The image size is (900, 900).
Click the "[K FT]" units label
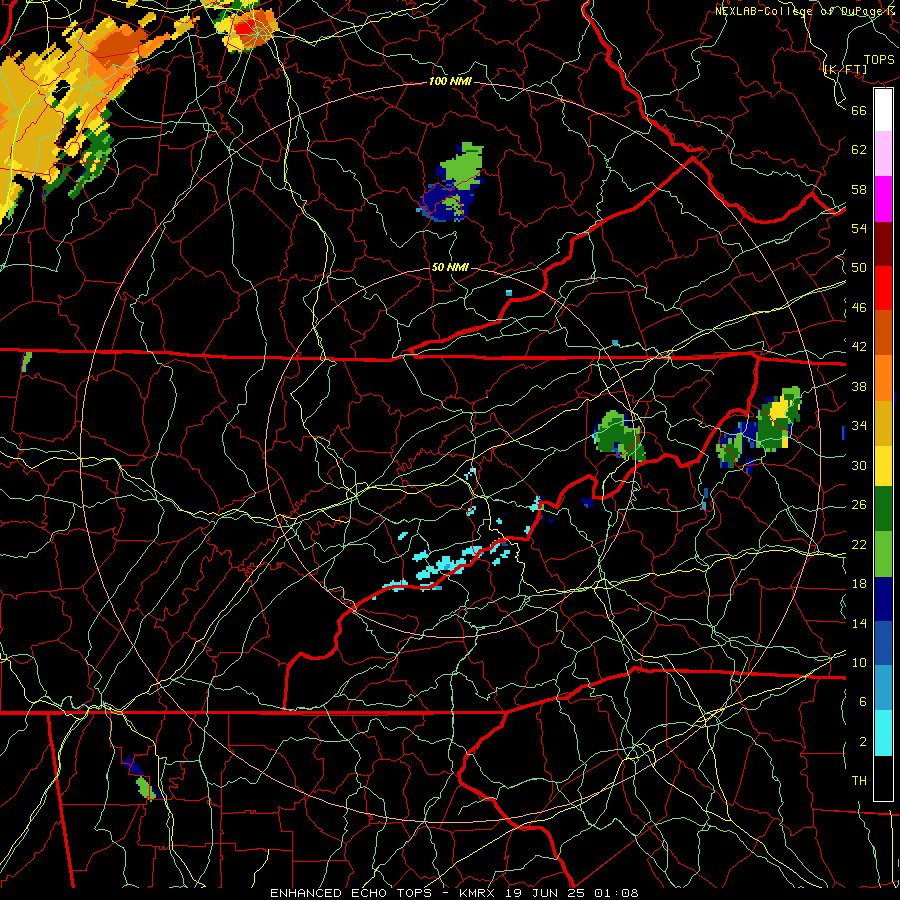[x=845, y=70]
